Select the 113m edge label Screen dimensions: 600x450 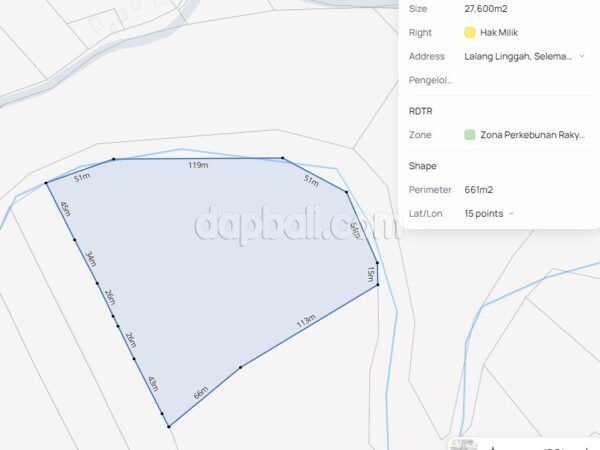pos(306,321)
